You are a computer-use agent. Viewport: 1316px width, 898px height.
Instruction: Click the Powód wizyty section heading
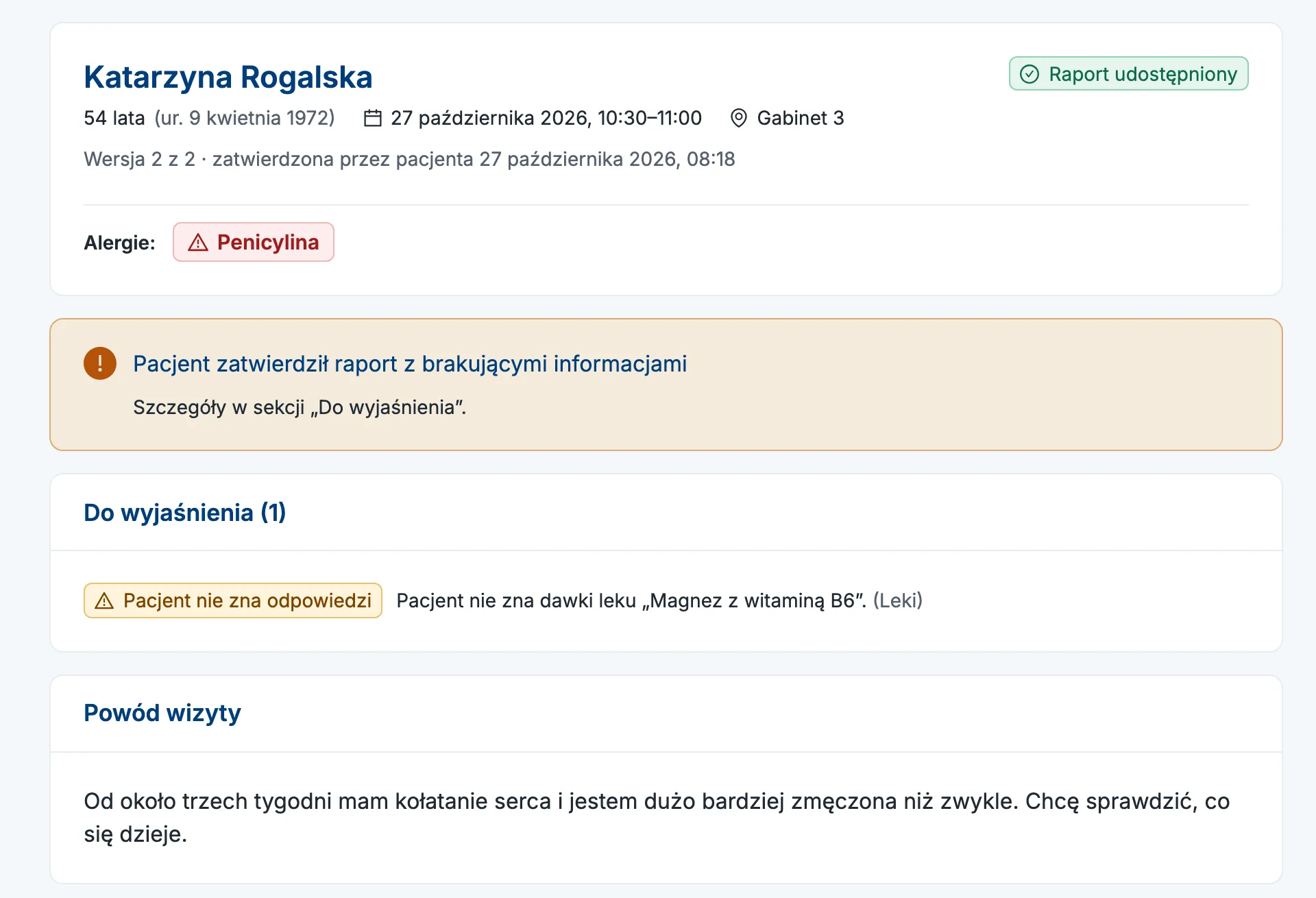point(162,713)
